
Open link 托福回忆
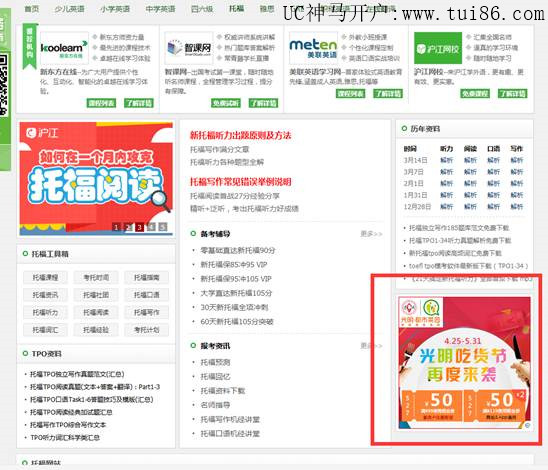pos(215,377)
